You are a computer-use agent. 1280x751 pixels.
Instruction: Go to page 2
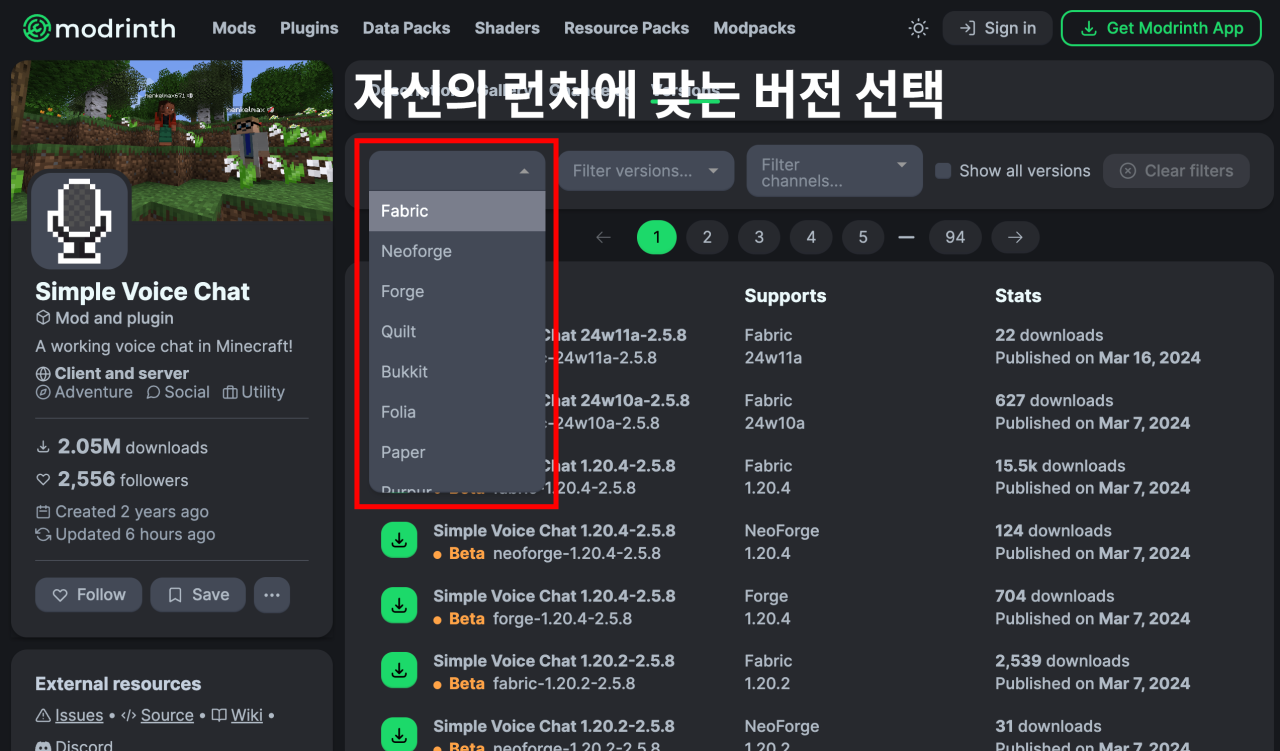click(x=707, y=237)
